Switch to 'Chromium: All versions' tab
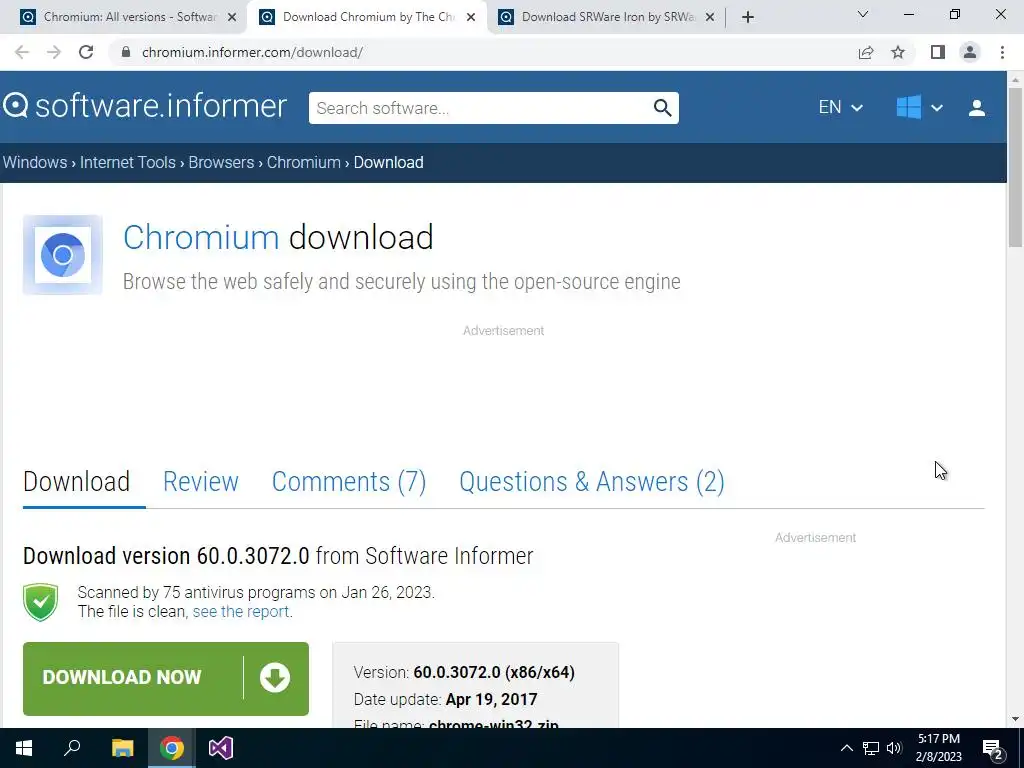Screen dimensions: 1024x768 129,17
